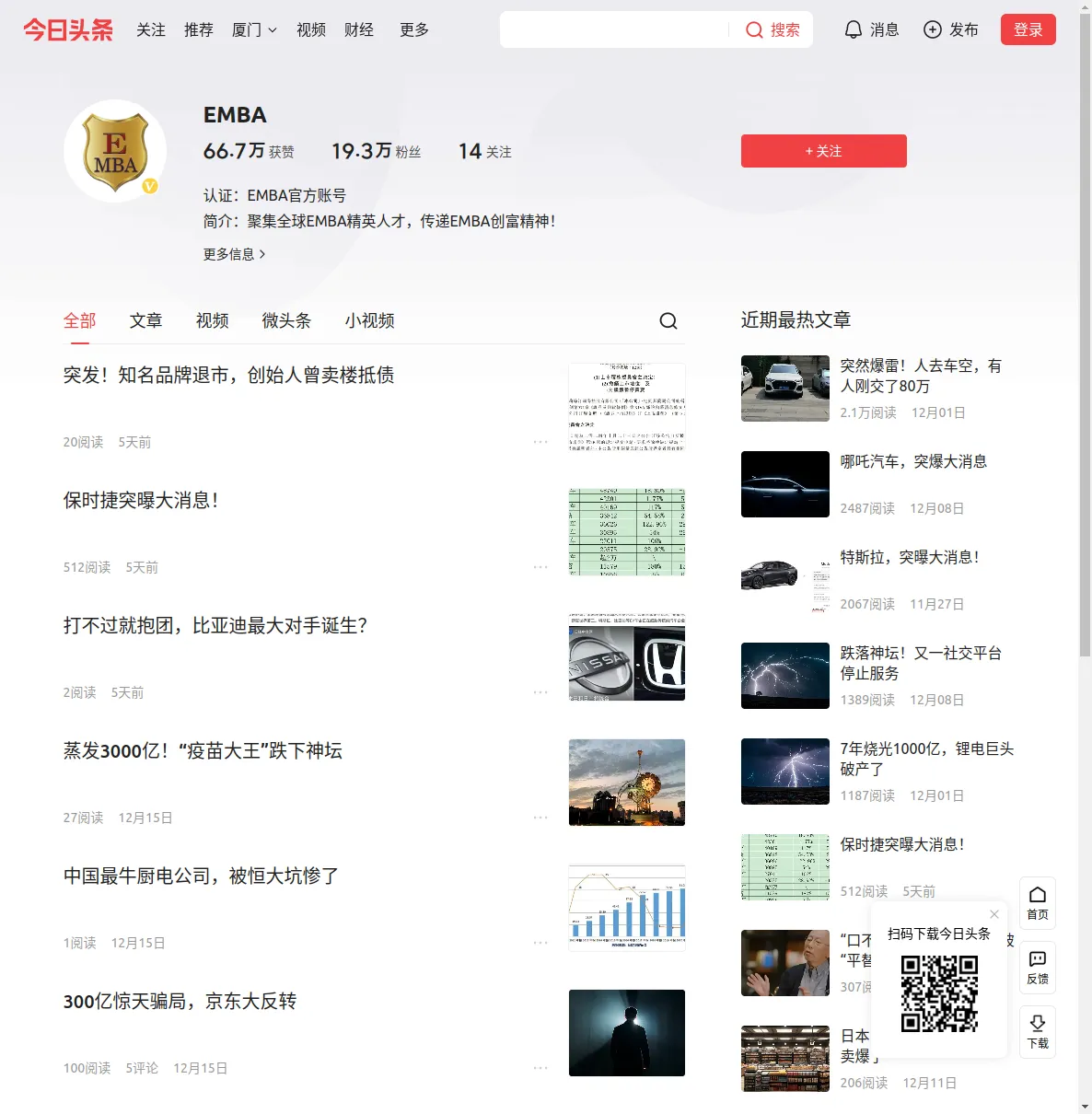This screenshot has width=1092, height=1114.
Task: Open 推荐 in top navigation
Action: coord(199,29)
